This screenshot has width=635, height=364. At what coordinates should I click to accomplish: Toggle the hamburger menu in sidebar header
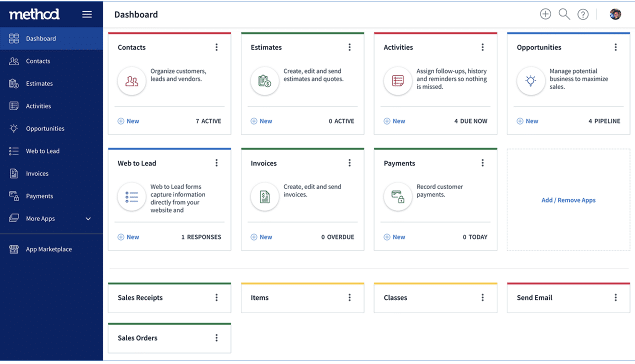[87, 15]
